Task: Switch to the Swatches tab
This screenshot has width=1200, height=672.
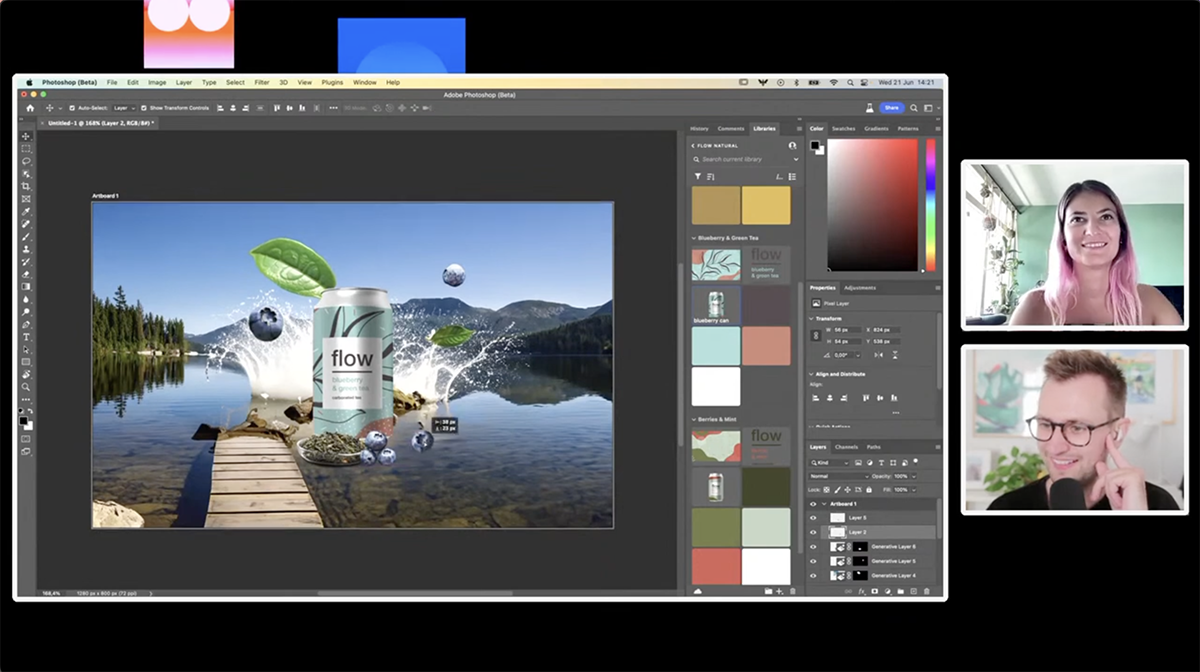Action: click(x=844, y=129)
